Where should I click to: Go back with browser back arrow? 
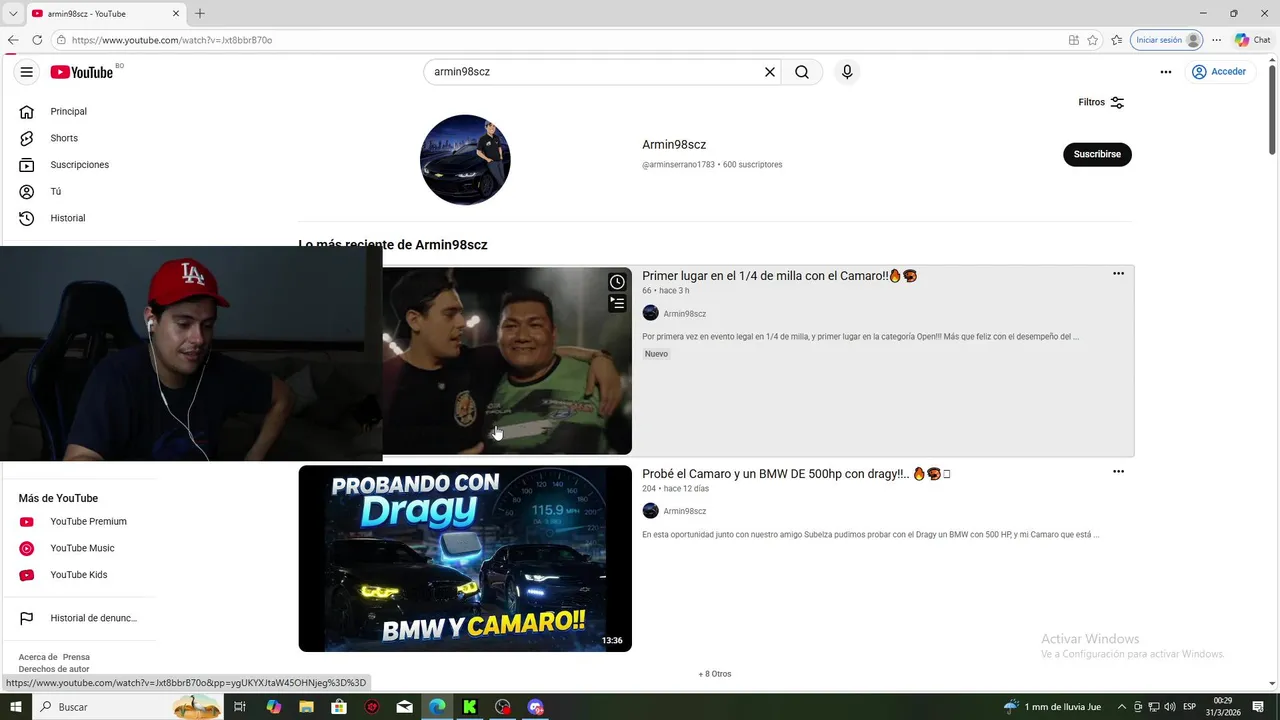[x=13, y=40]
